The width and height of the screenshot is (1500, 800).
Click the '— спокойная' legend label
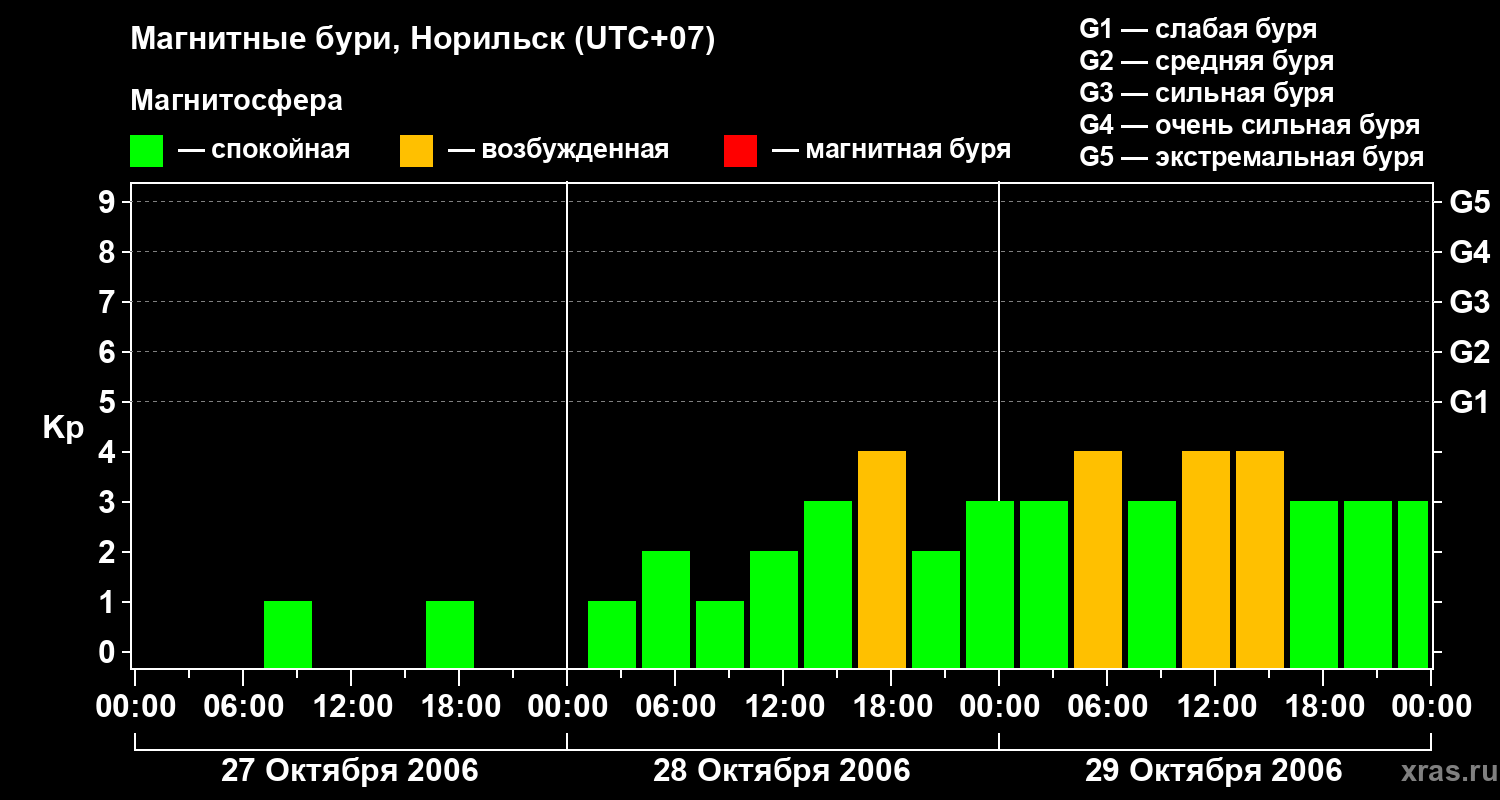(264, 151)
